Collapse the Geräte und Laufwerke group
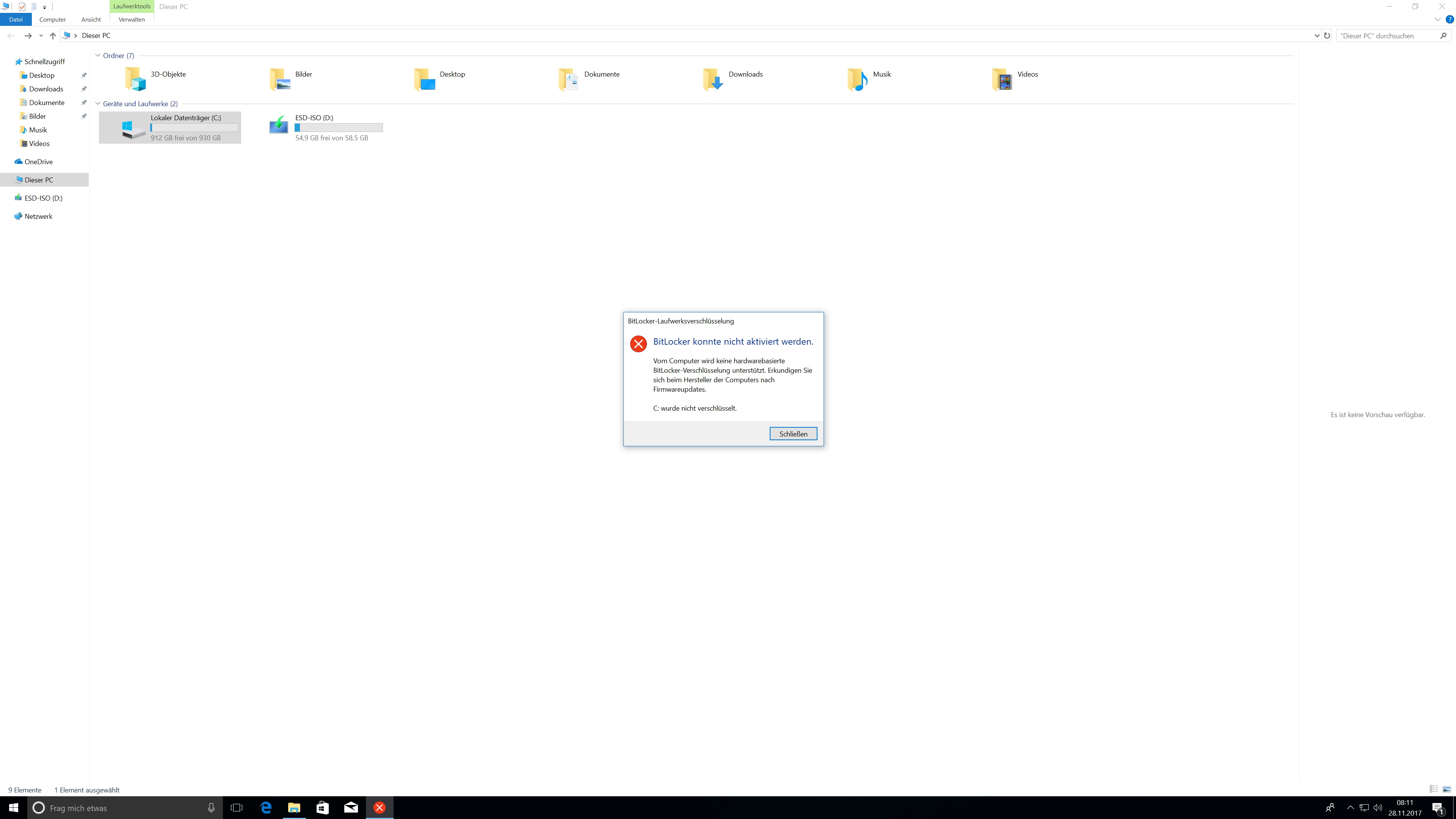1456x819 pixels. coord(98,104)
